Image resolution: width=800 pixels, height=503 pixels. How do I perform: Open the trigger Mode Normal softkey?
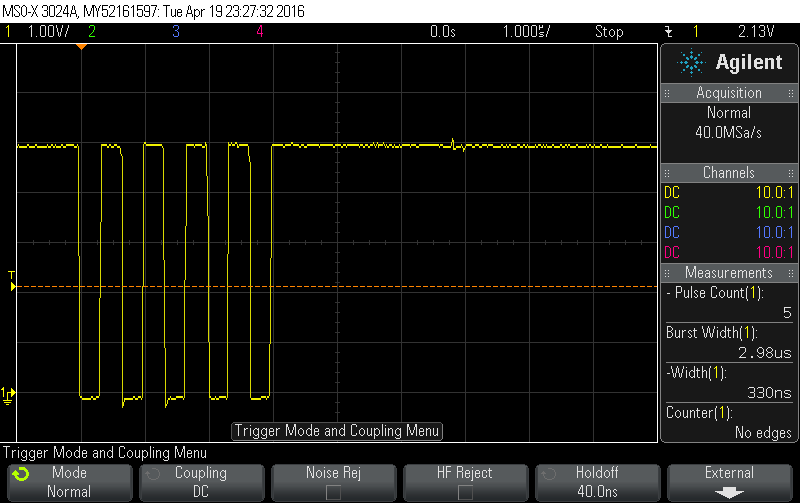pos(68,482)
